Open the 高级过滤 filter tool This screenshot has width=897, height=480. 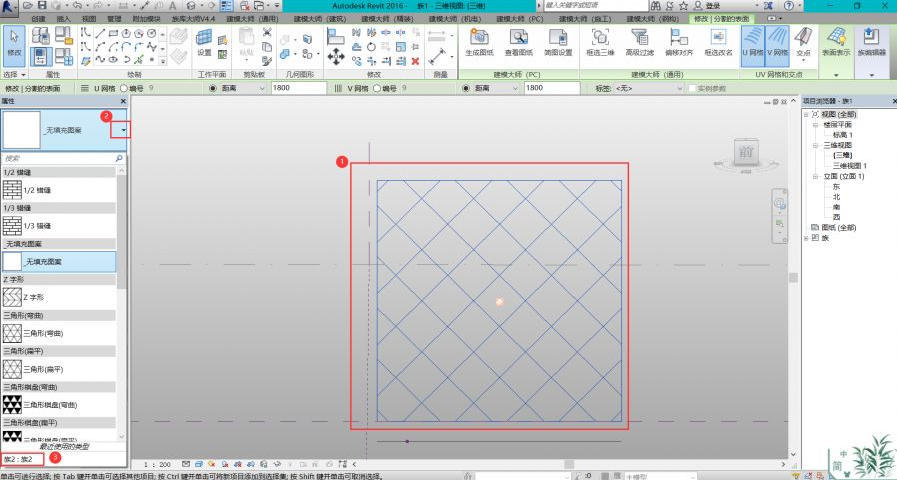point(639,43)
